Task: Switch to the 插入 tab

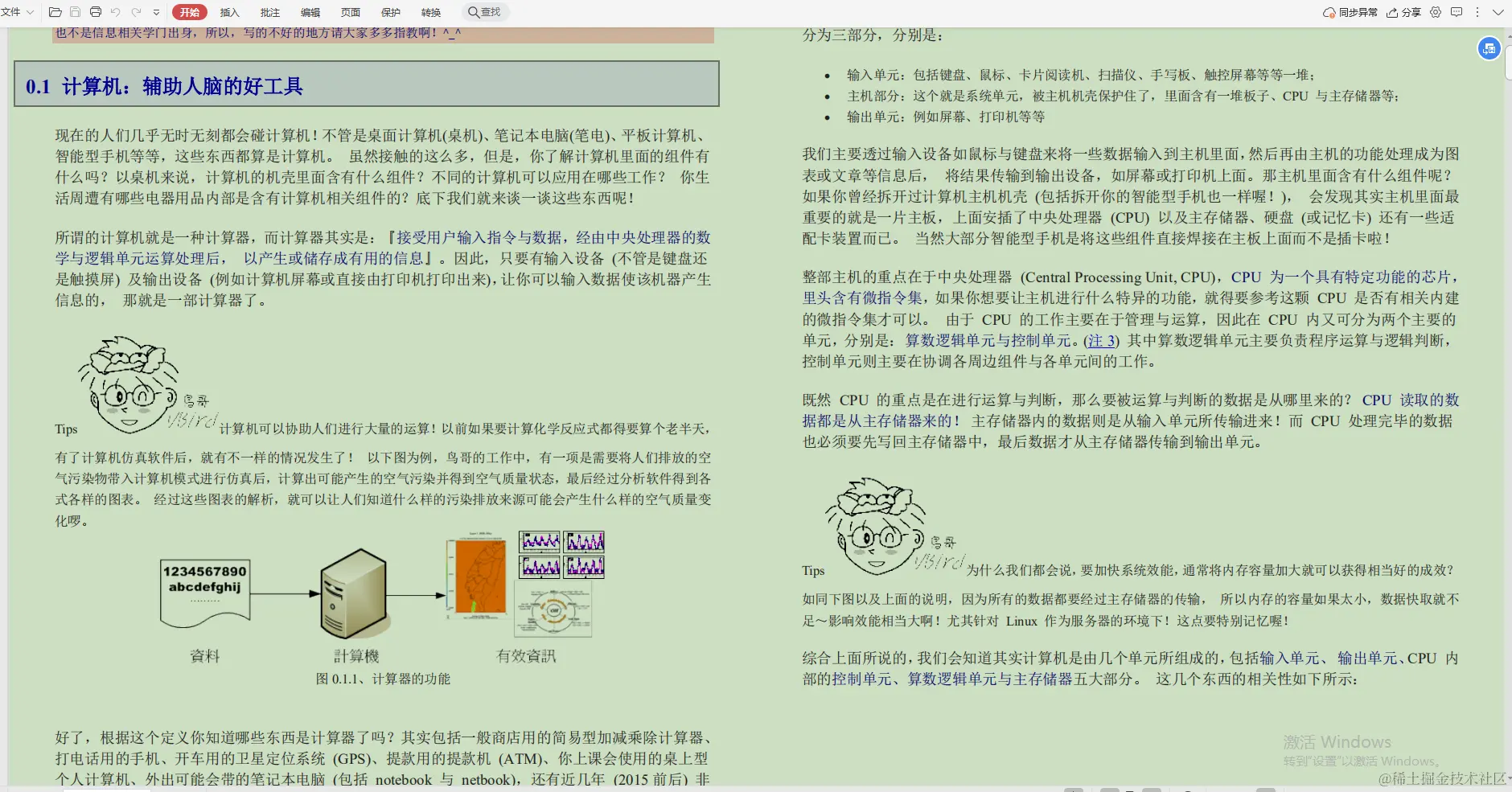Action: pyautogui.click(x=230, y=12)
